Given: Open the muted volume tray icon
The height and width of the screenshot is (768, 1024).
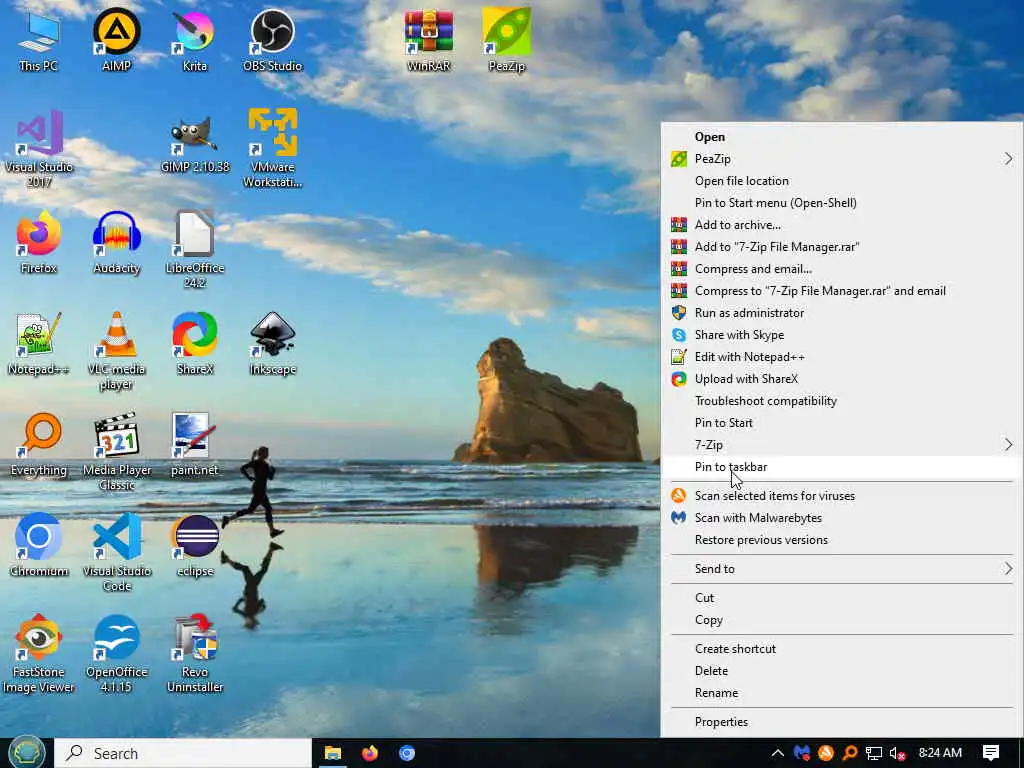Looking at the screenshot, I should [898, 753].
